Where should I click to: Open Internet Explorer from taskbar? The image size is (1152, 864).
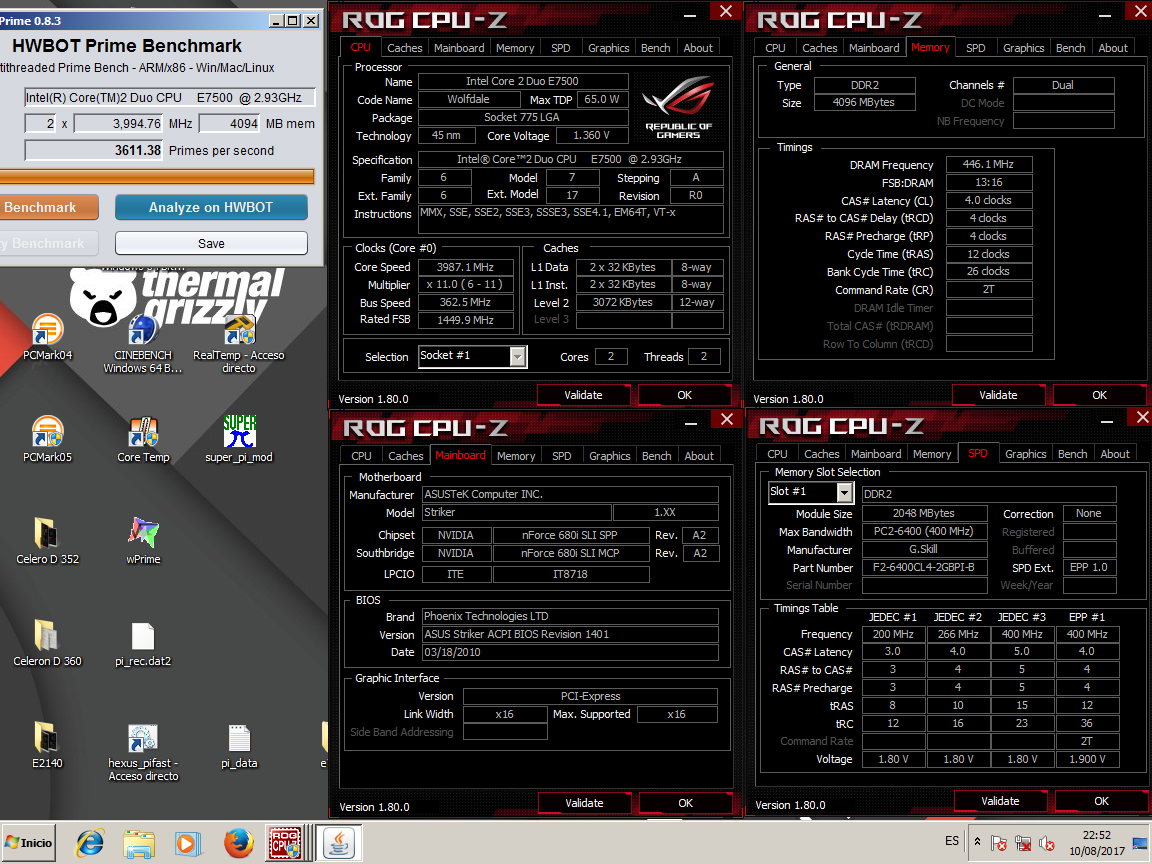click(x=90, y=843)
